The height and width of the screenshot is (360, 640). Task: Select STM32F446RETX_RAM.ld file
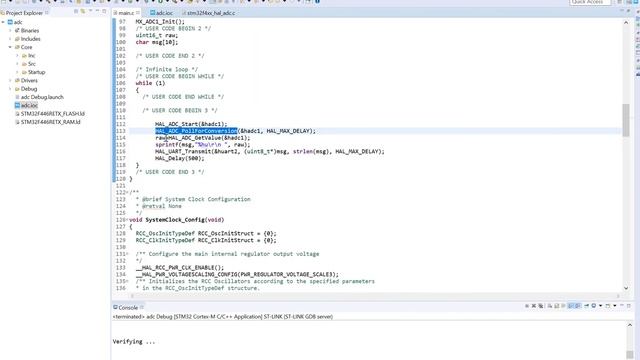(51, 122)
